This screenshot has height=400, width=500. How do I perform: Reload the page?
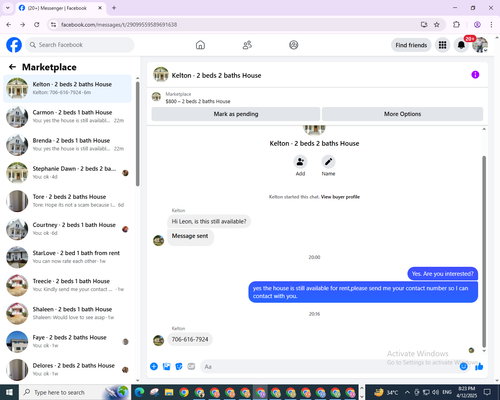(x=37, y=24)
